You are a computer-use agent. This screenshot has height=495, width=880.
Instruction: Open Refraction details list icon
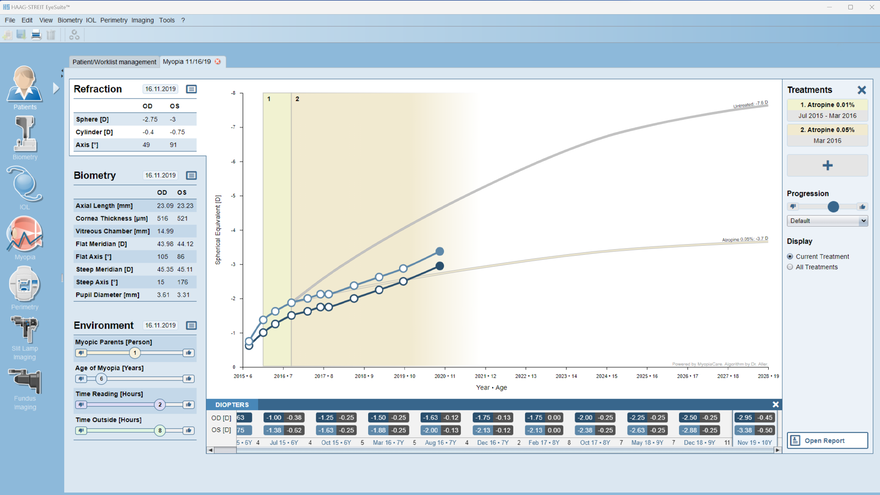191,89
